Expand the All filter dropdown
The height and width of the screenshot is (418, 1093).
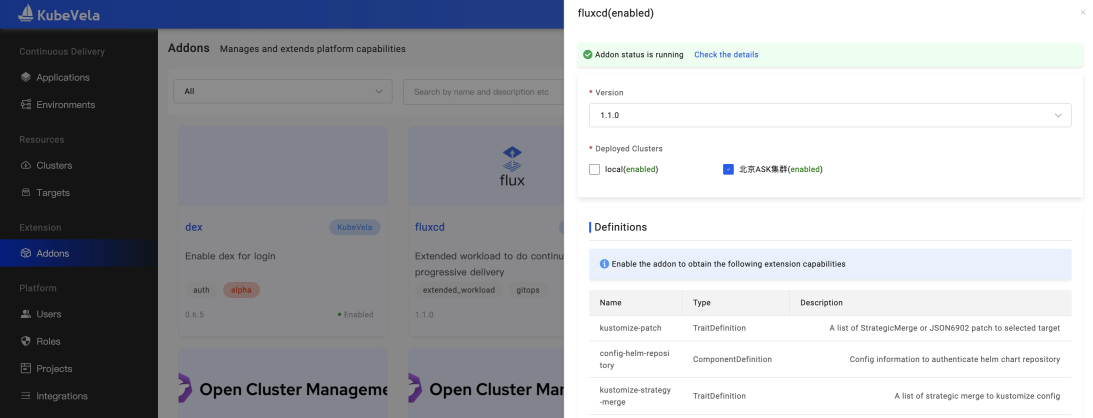[x=282, y=91]
